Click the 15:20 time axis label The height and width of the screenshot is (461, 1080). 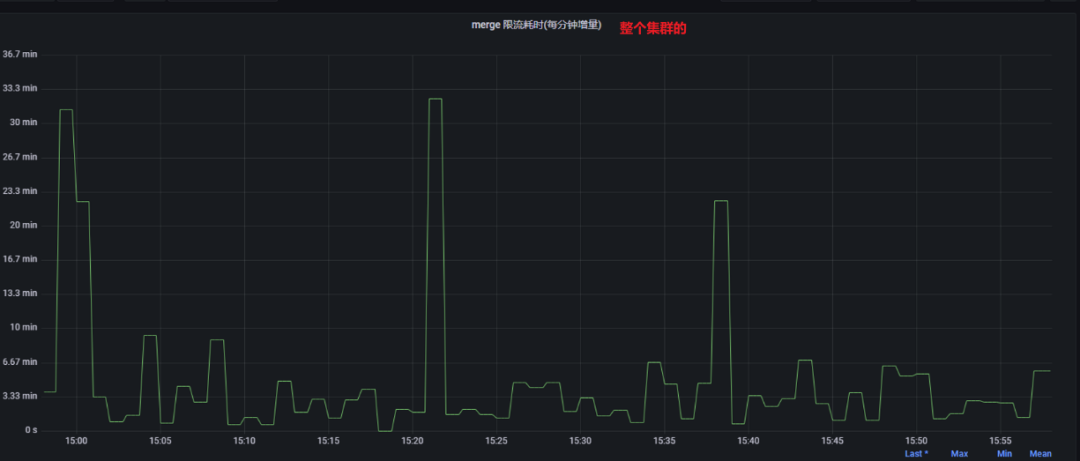point(412,441)
